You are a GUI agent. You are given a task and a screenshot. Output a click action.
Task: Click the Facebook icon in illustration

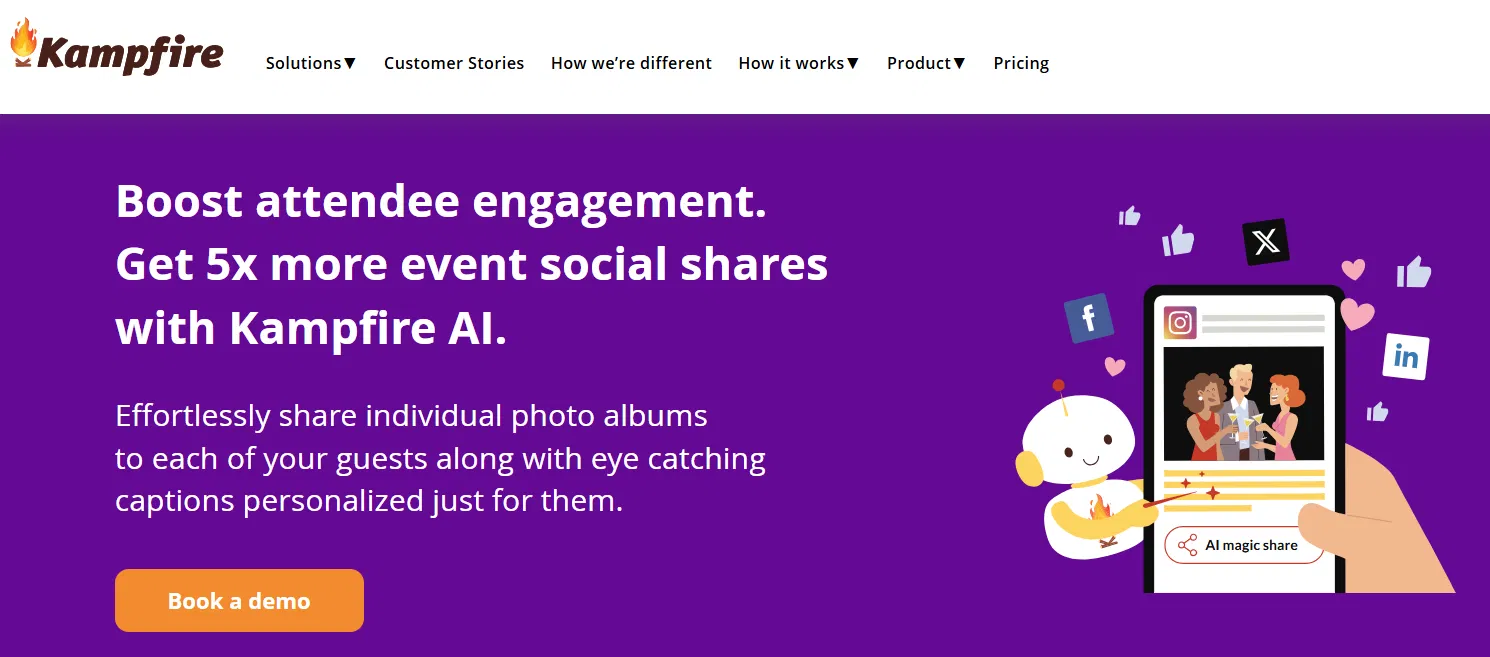tap(1089, 319)
